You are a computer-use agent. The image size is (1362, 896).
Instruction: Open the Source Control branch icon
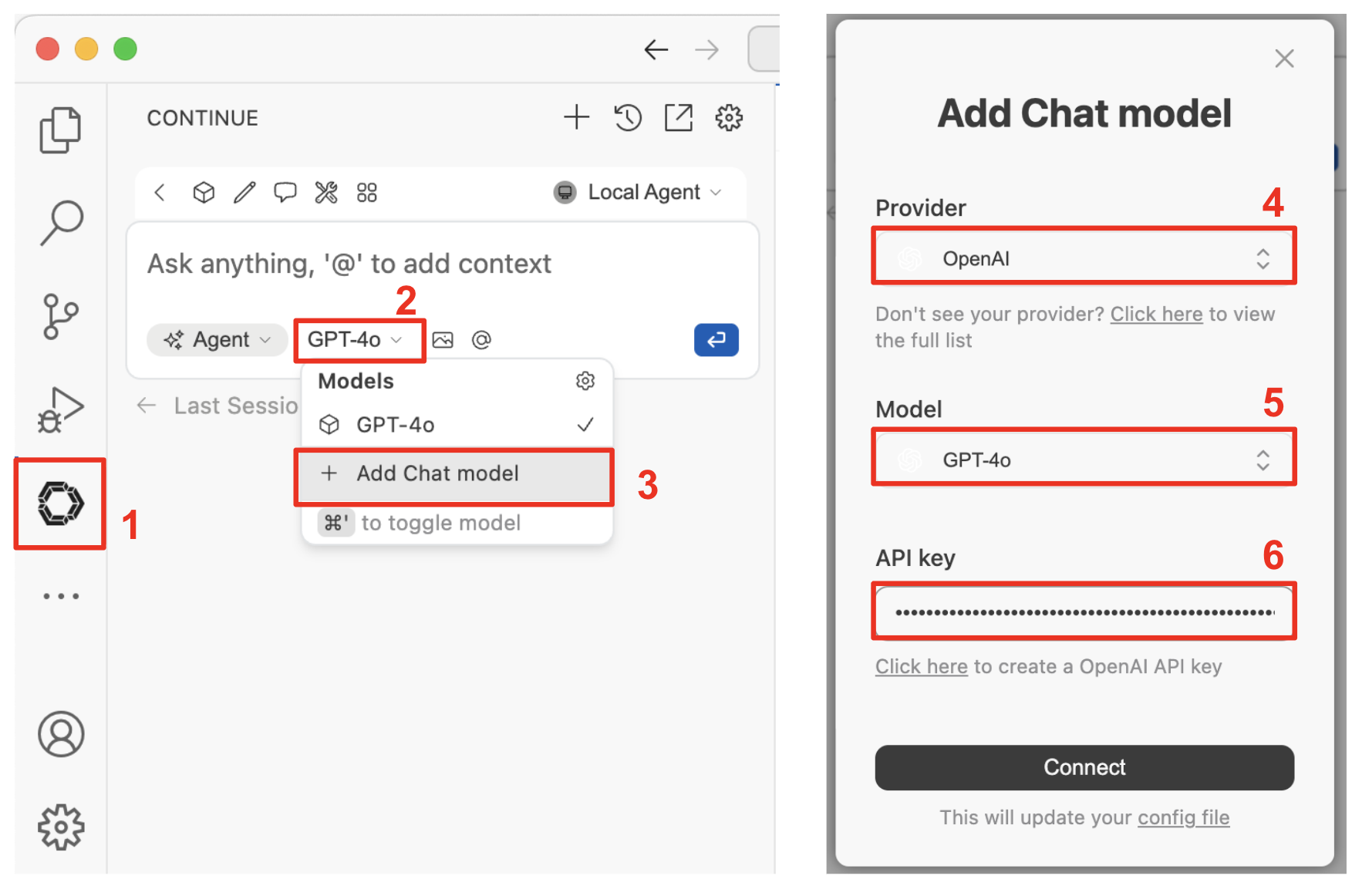tap(60, 316)
